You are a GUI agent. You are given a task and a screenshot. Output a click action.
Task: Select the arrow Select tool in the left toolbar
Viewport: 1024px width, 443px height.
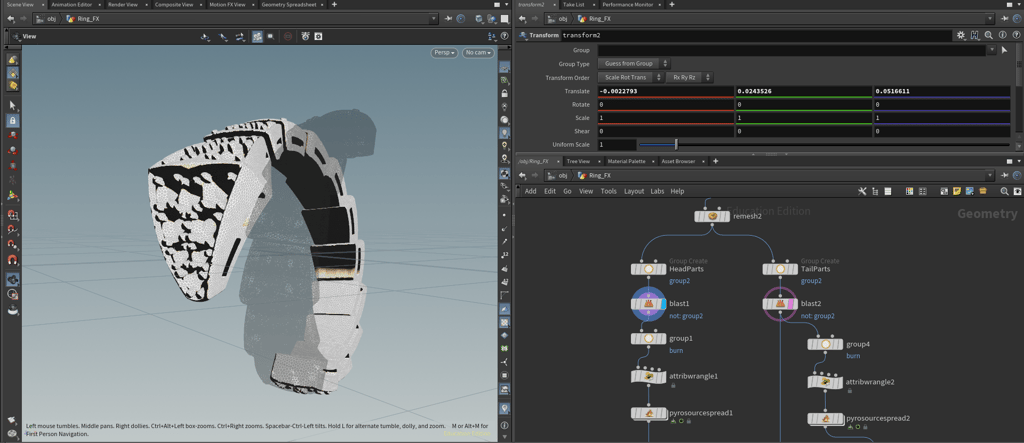[x=13, y=105]
